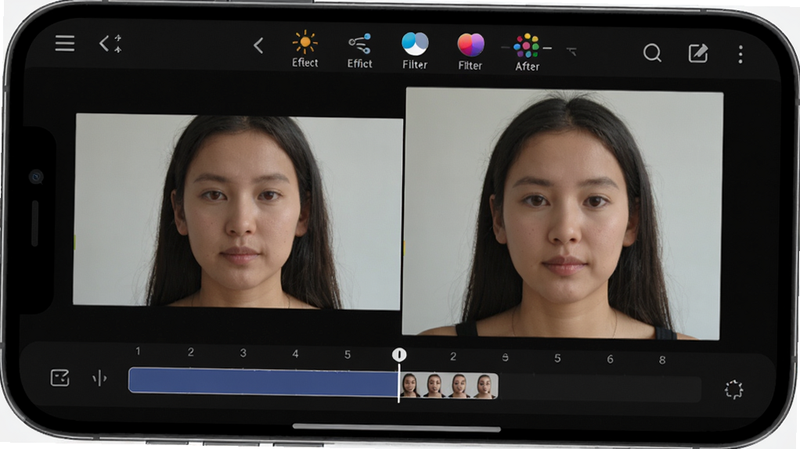Select the face thumbnail clip

(448, 386)
